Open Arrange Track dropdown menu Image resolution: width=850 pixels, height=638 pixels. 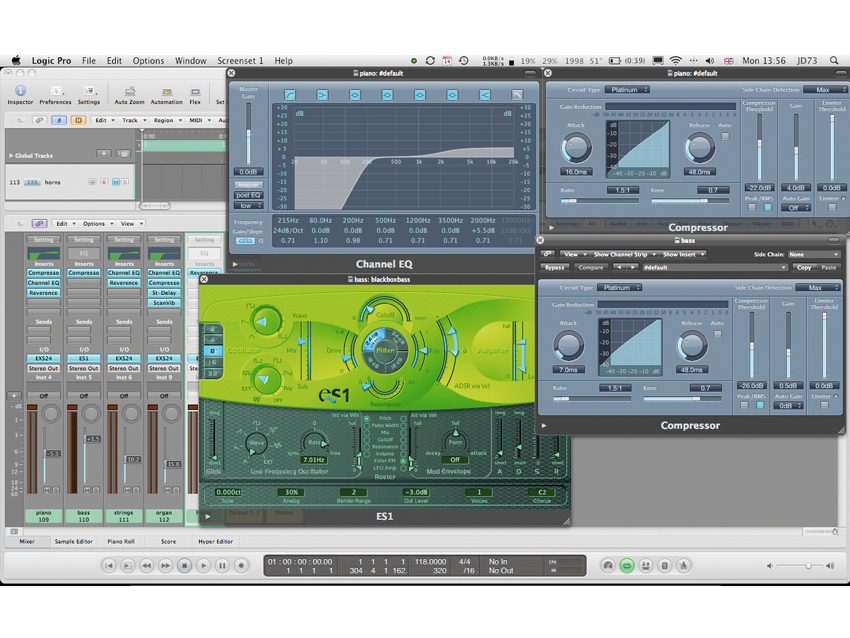tap(134, 120)
